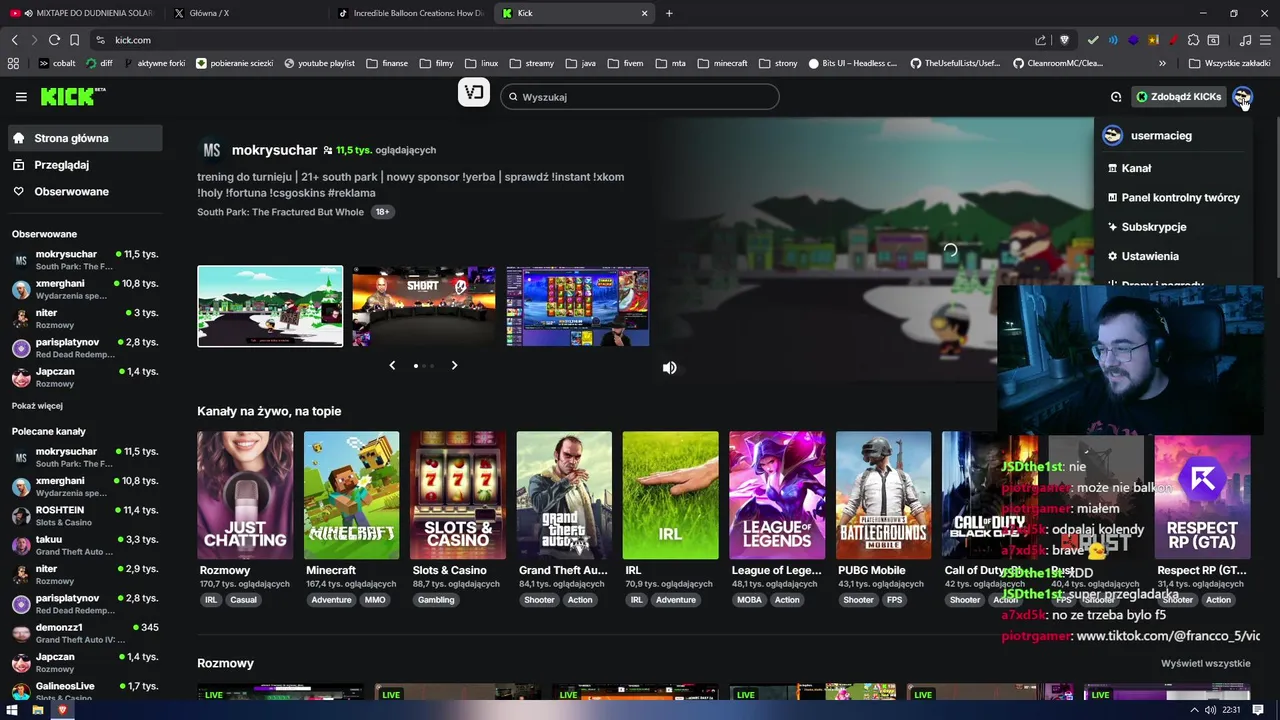This screenshot has height=720, width=1280.
Task: Expand Pokaż więcej followed channels
Action: coord(37,406)
